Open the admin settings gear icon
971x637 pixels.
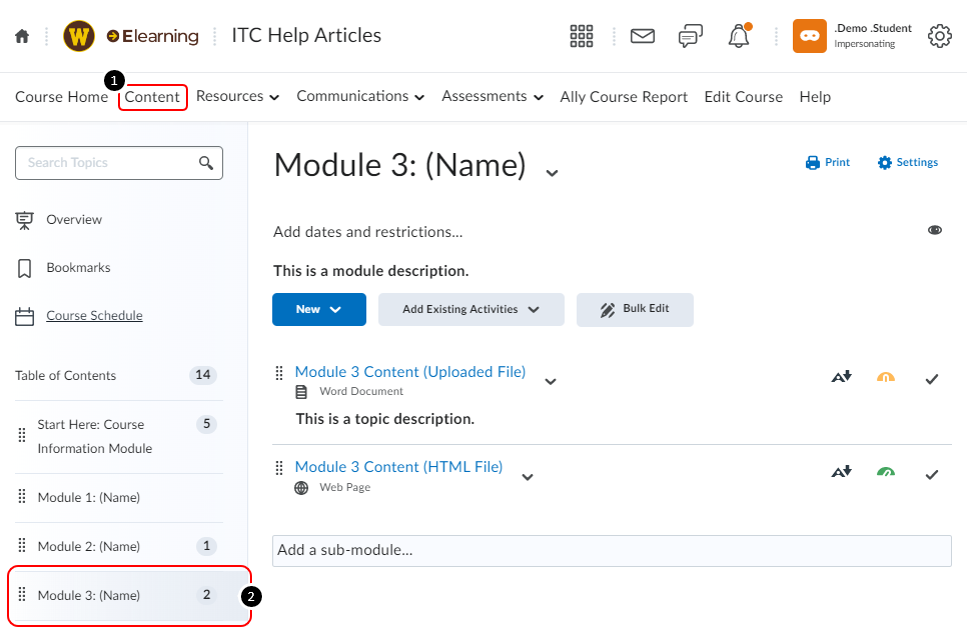click(x=939, y=35)
